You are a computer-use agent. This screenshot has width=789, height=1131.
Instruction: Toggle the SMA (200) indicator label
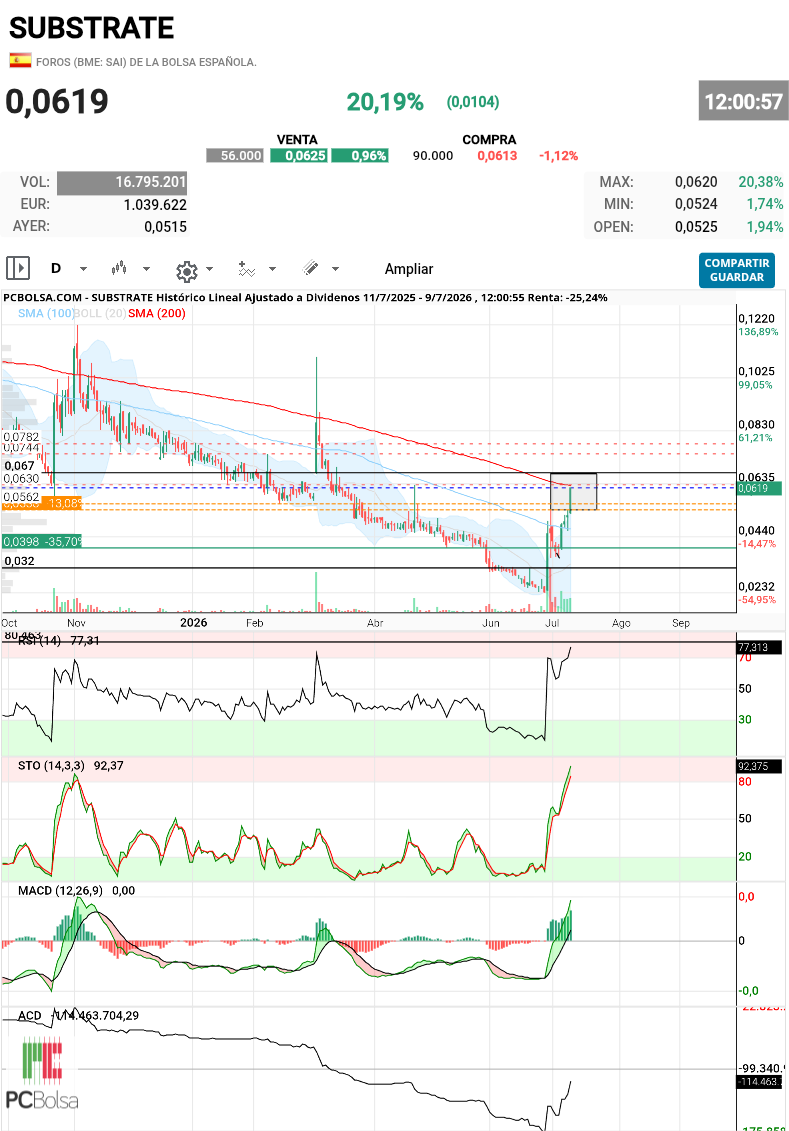coord(157,313)
